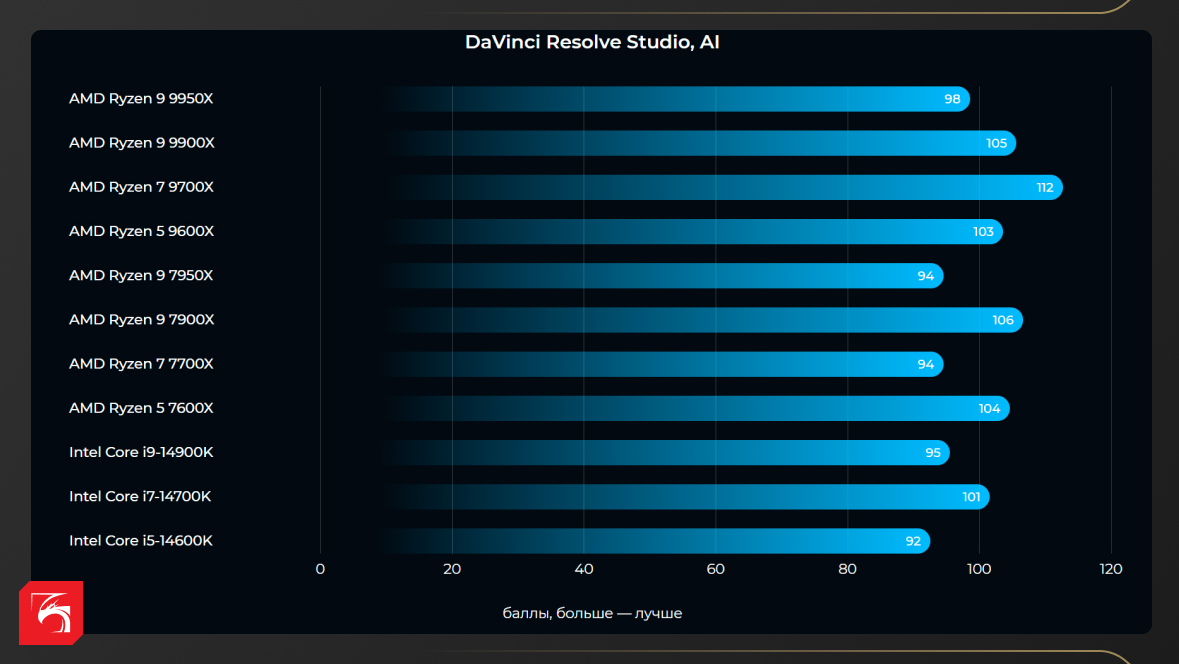Click the axis tick label 100
The height and width of the screenshot is (664, 1179).
[979, 569]
